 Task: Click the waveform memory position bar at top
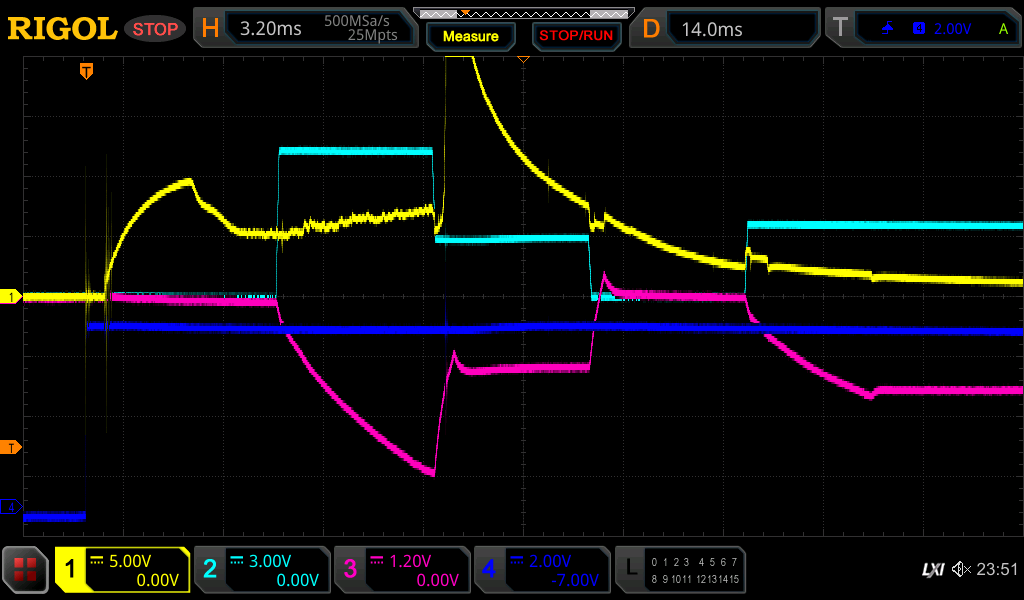(522, 13)
